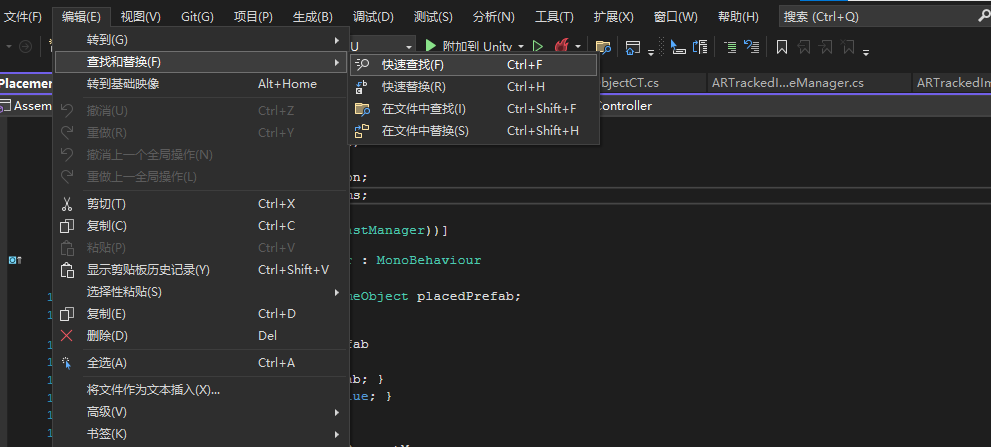The image size is (991, 447).
Task: Click the previous bookmark toolbar icon
Action: click(x=804, y=47)
